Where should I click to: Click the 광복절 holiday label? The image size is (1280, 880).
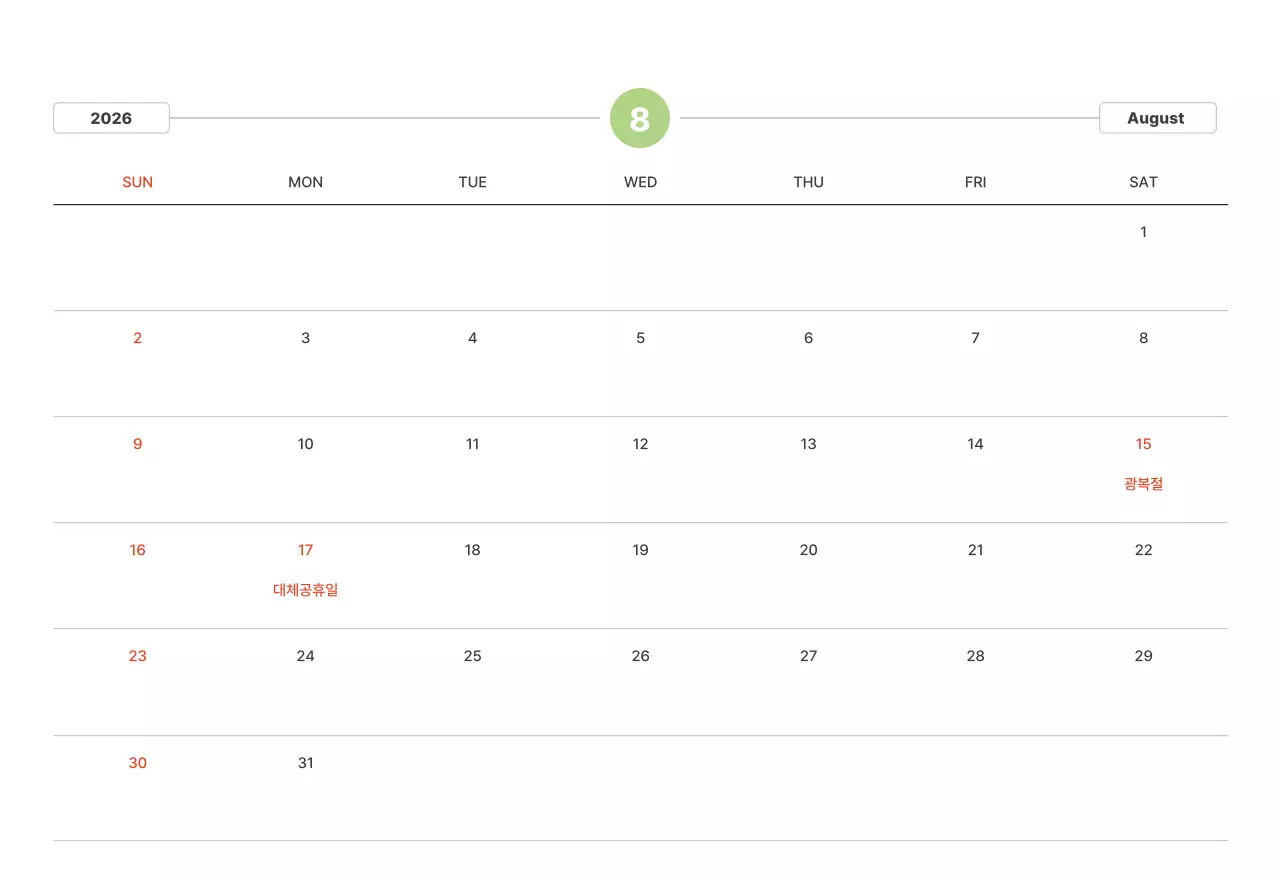click(x=1143, y=484)
